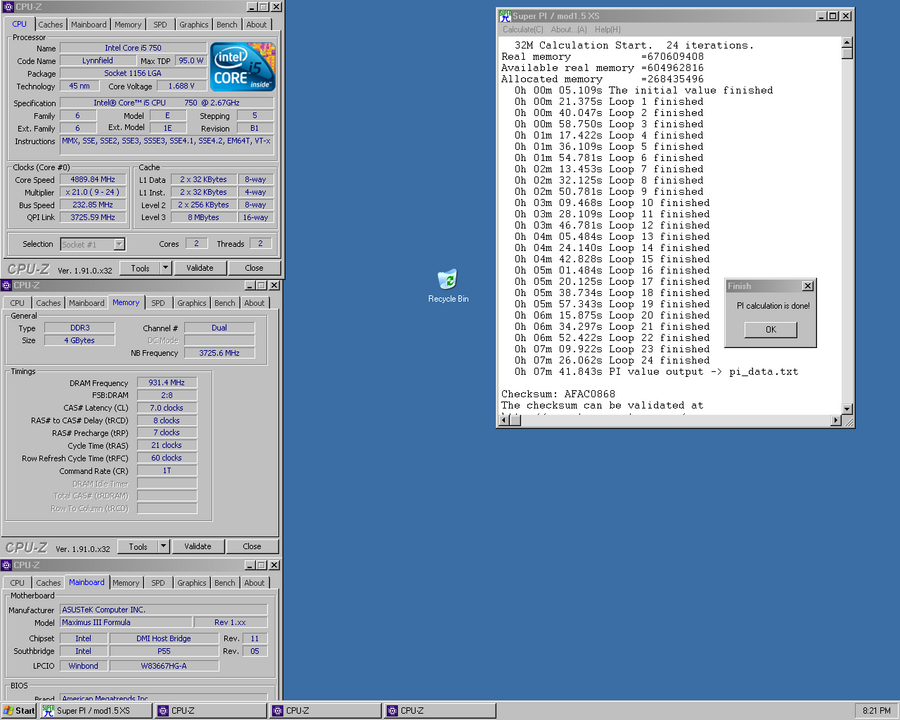Image resolution: width=900 pixels, height=720 pixels.
Task: Click the Loop 24 finished line
Action: [612, 360]
